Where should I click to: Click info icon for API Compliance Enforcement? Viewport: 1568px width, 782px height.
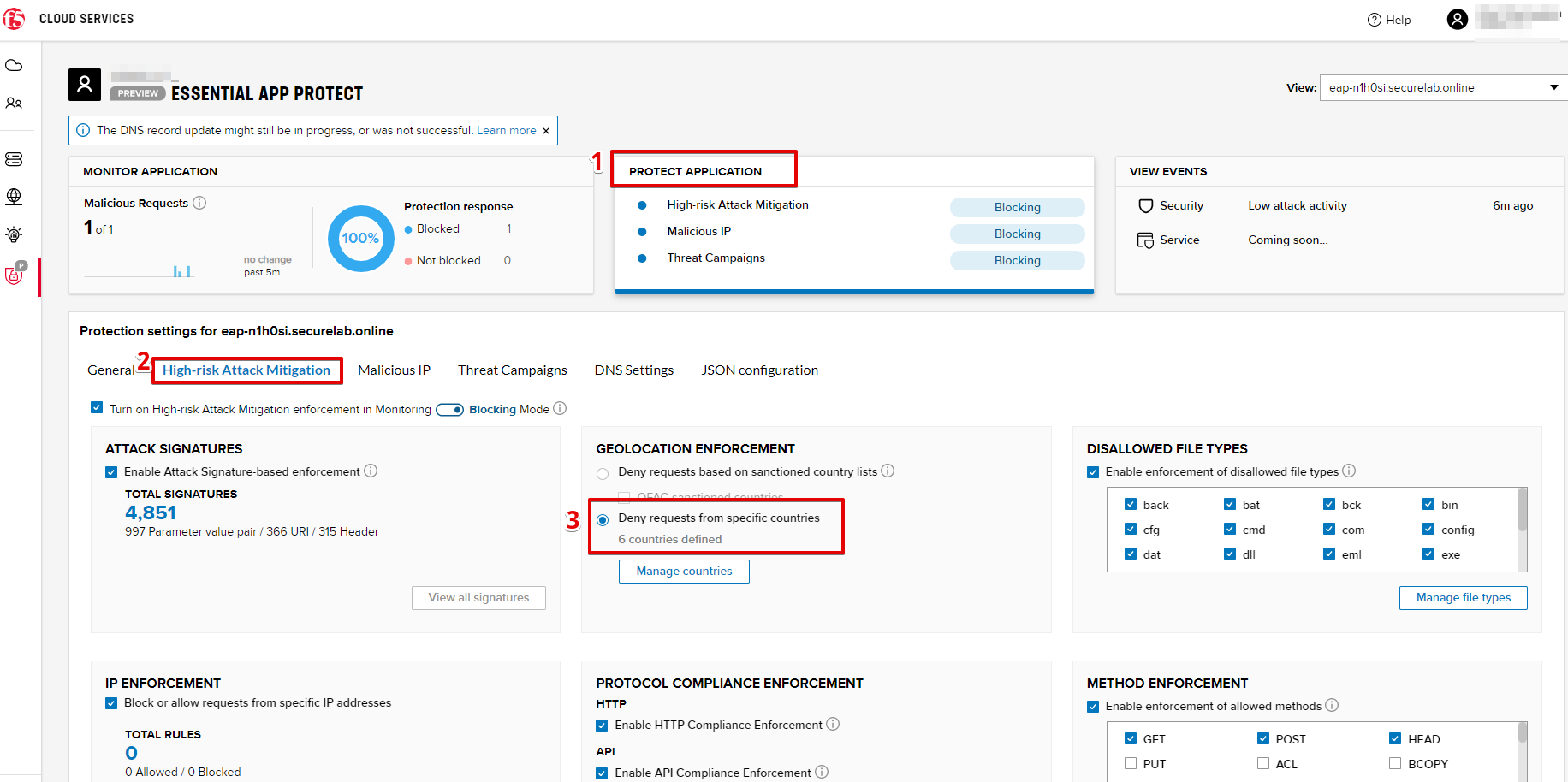click(822, 773)
